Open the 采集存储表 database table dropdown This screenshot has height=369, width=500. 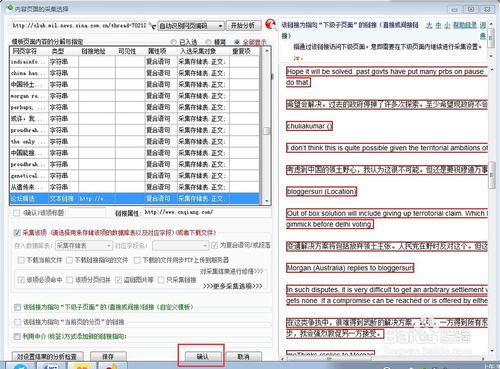tap(84, 246)
